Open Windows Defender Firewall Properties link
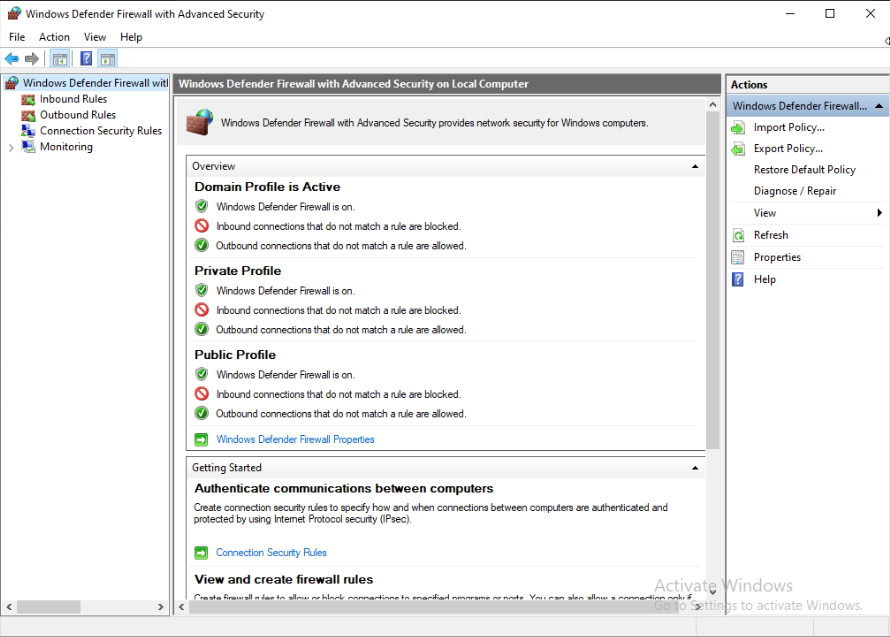Screen dimensions: 890x637 (295, 439)
